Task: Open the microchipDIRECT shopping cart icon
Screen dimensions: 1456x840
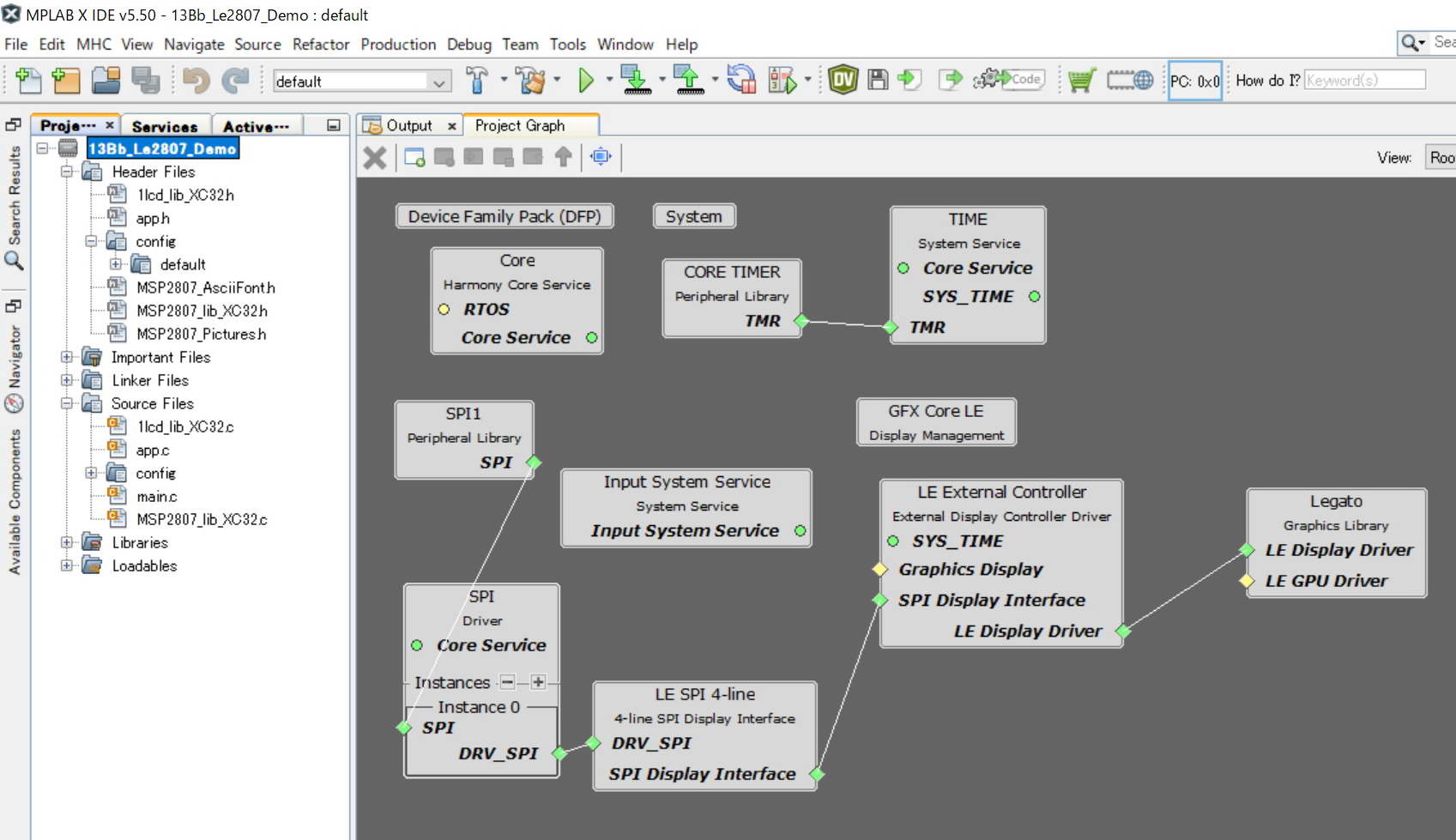Action: tap(1081, 81)
